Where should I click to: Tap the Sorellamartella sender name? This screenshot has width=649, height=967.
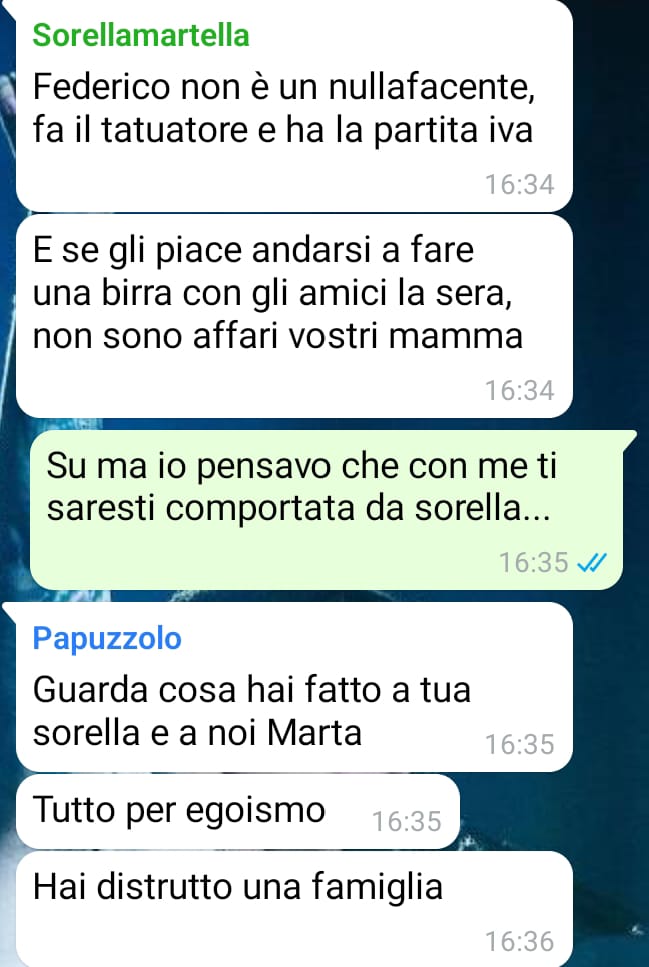141,35
